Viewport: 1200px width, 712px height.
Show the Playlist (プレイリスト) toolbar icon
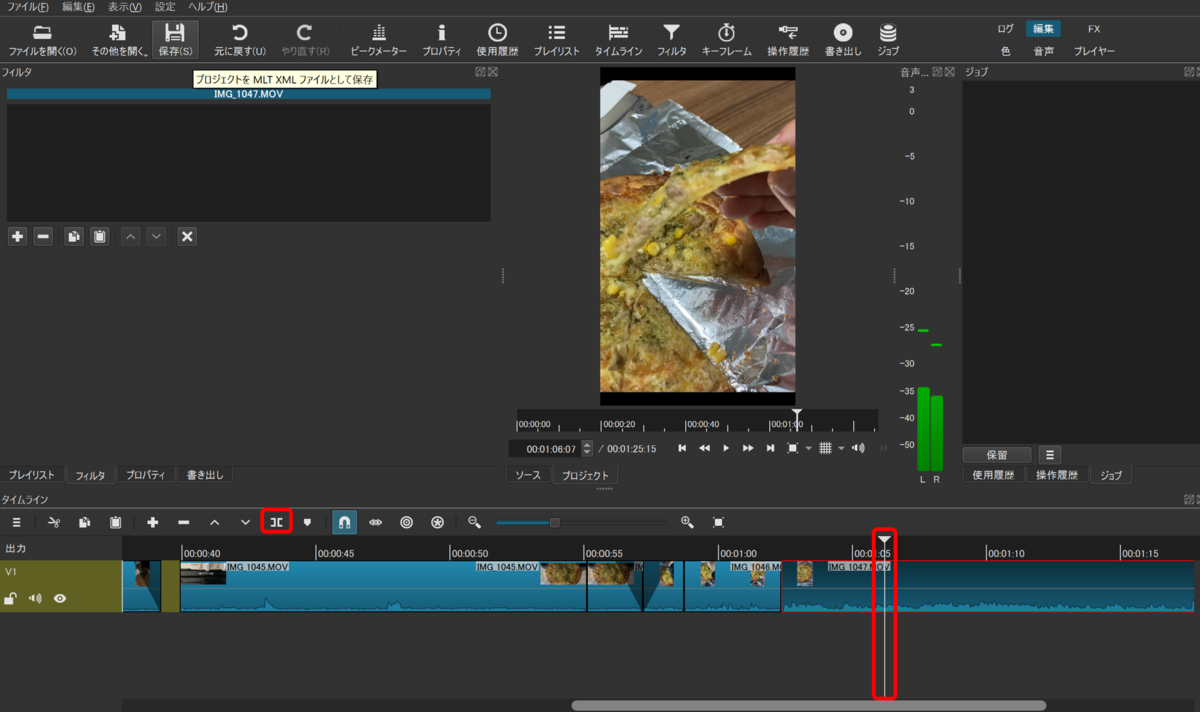tap(556, 40)
